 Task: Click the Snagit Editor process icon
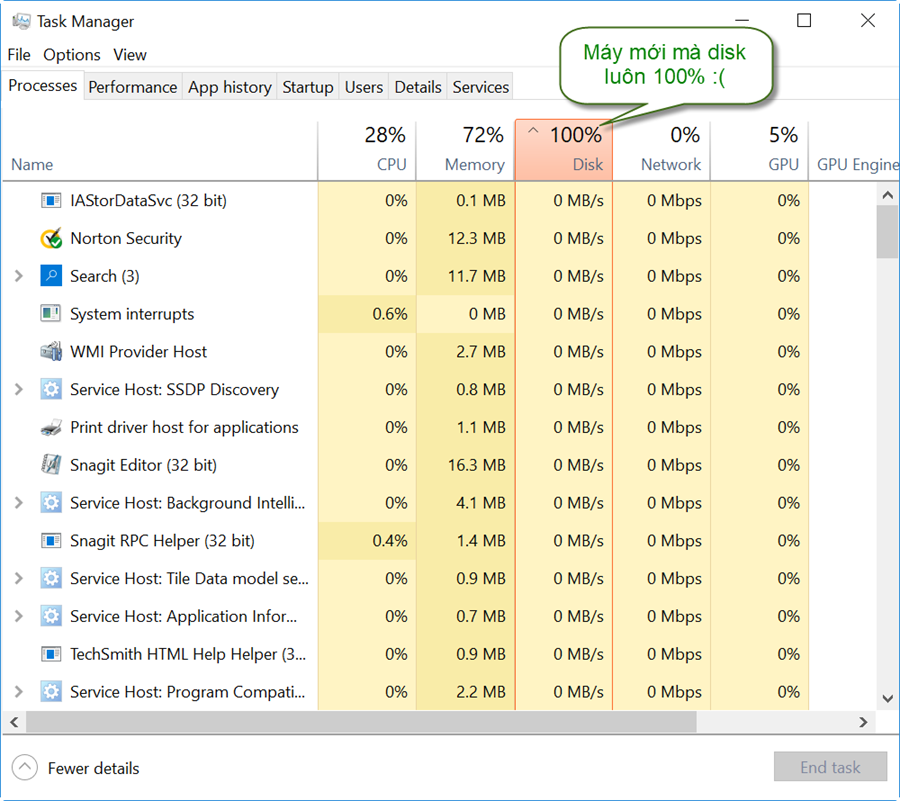pyautogui.click(x=51, y=465)
